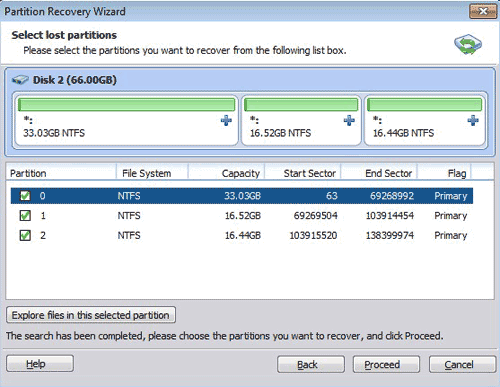Click NTFS file system in partition 0 row
Image resolution: width=500 pixels, height=387 pixels.
coord(129,196)
